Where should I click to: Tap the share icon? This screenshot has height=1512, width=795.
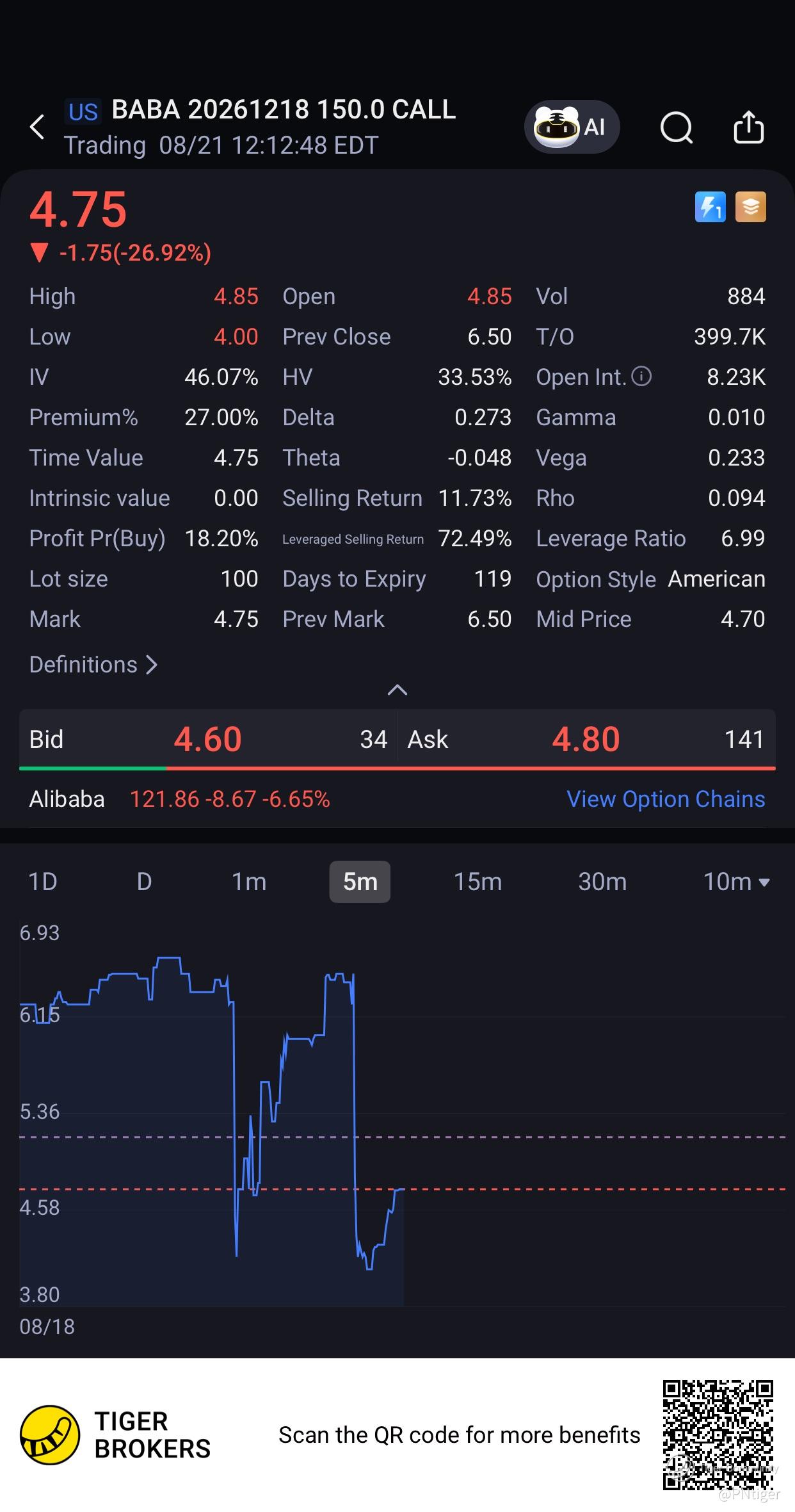click(748, 127)
